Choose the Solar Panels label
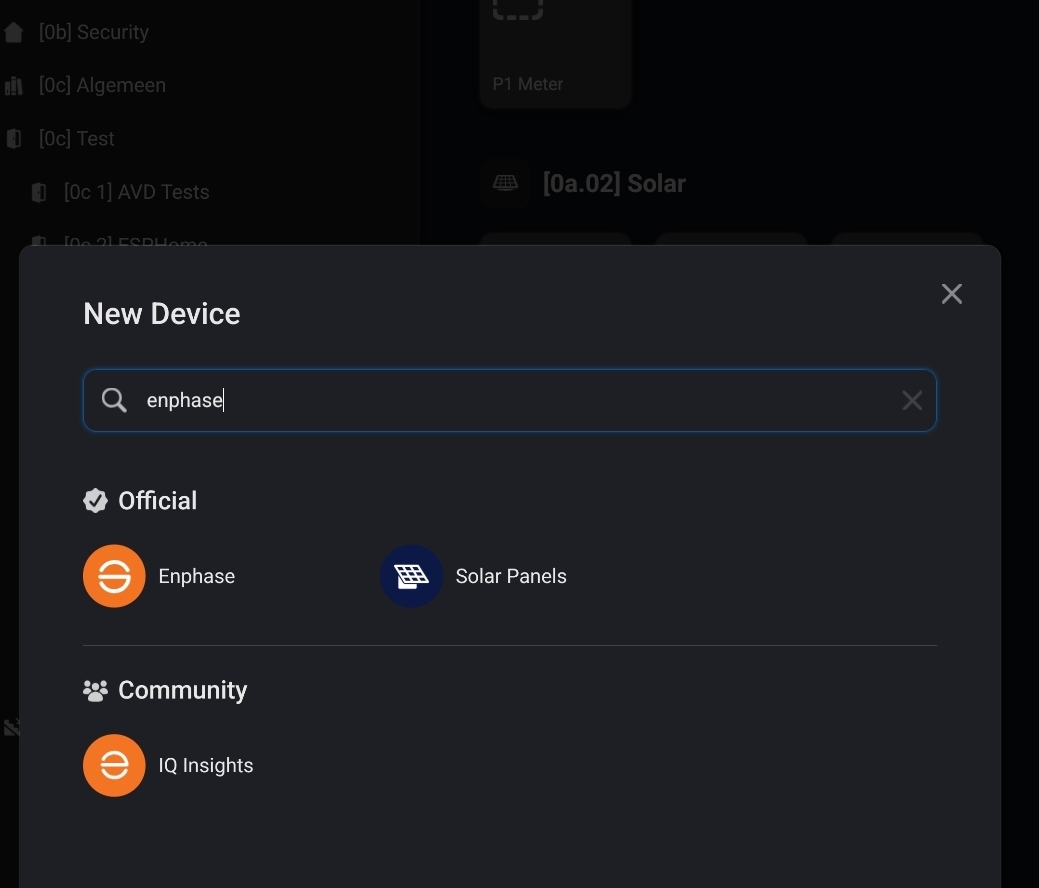Image resolution: width=1039 pixels, height=888 pixels. (511, 576)
